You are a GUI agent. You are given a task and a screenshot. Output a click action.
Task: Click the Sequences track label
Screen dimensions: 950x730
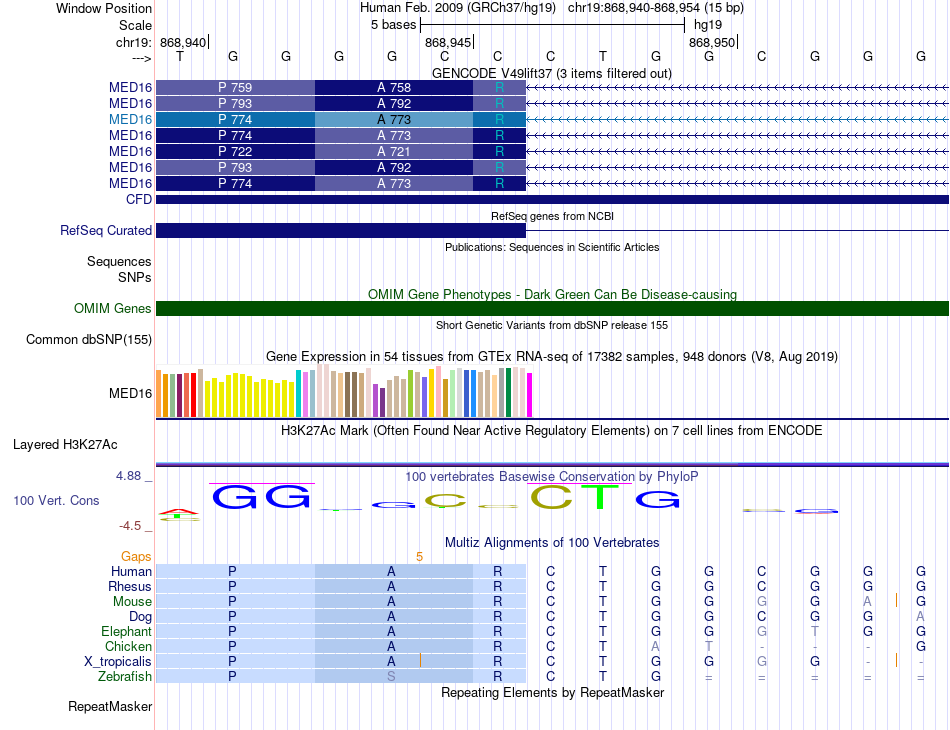click(x=119, y=261)
